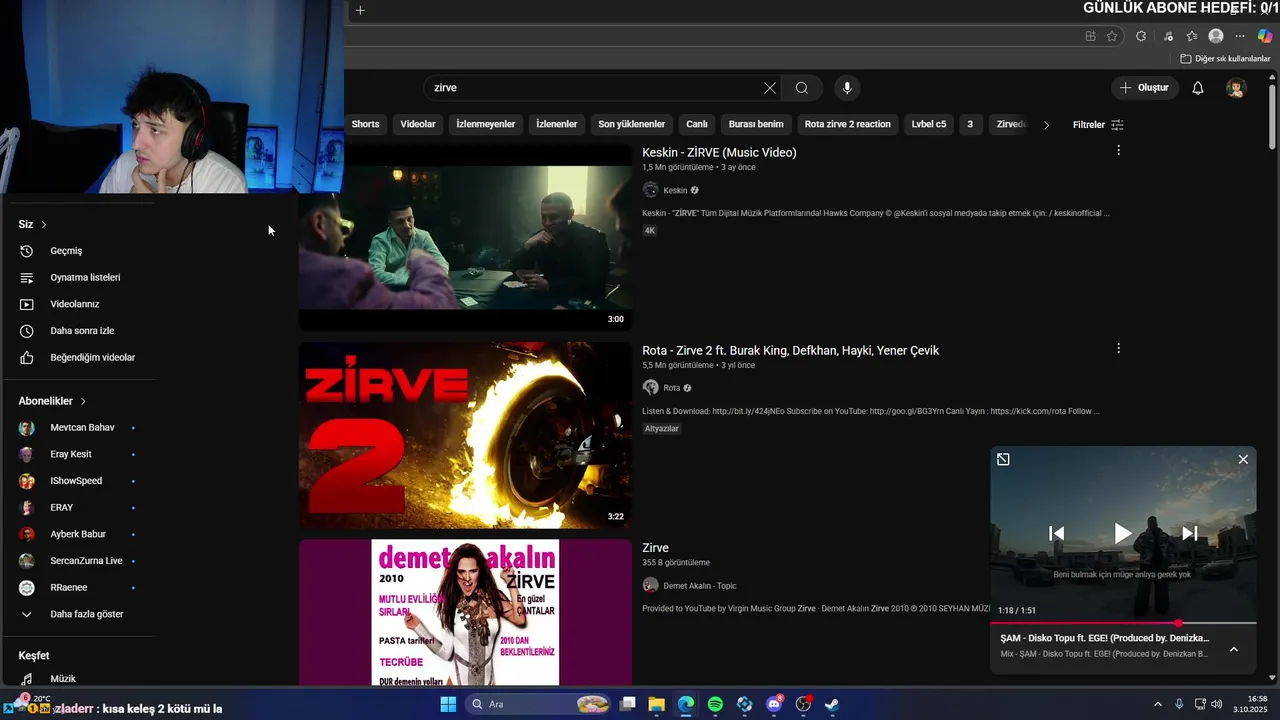Open IShowSpeed subscription channel
Viewport: 1280px width, 720px height.
click(x=78, y=481)
